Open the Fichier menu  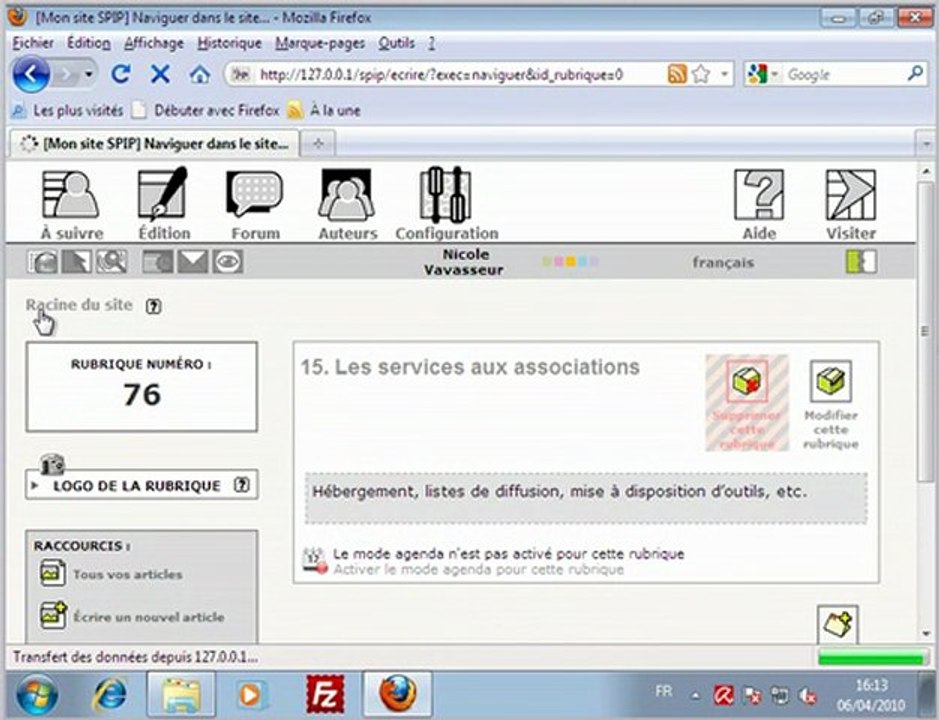[33, 43]
